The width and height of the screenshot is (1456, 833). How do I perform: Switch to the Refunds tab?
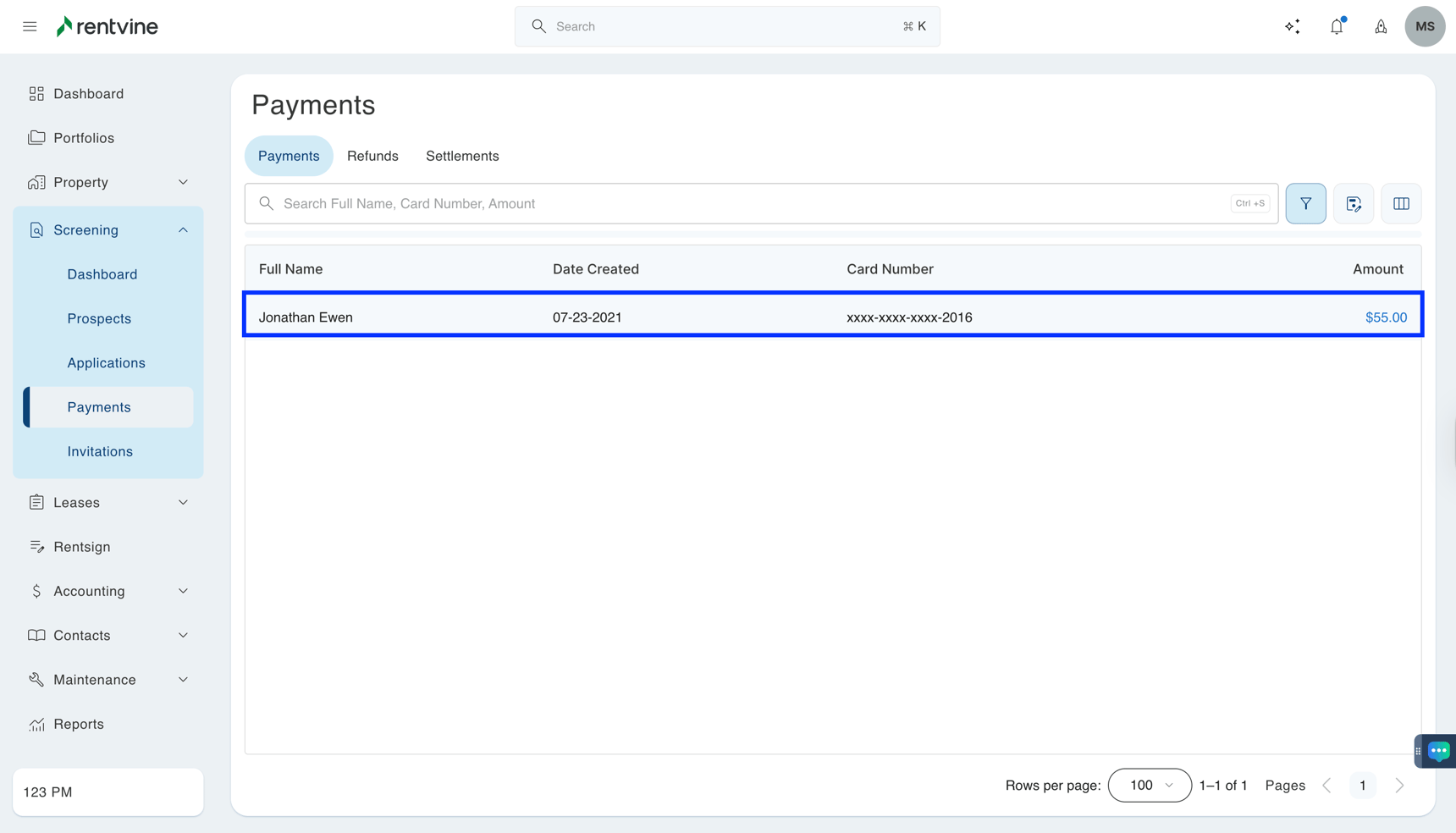coord(372,156)
